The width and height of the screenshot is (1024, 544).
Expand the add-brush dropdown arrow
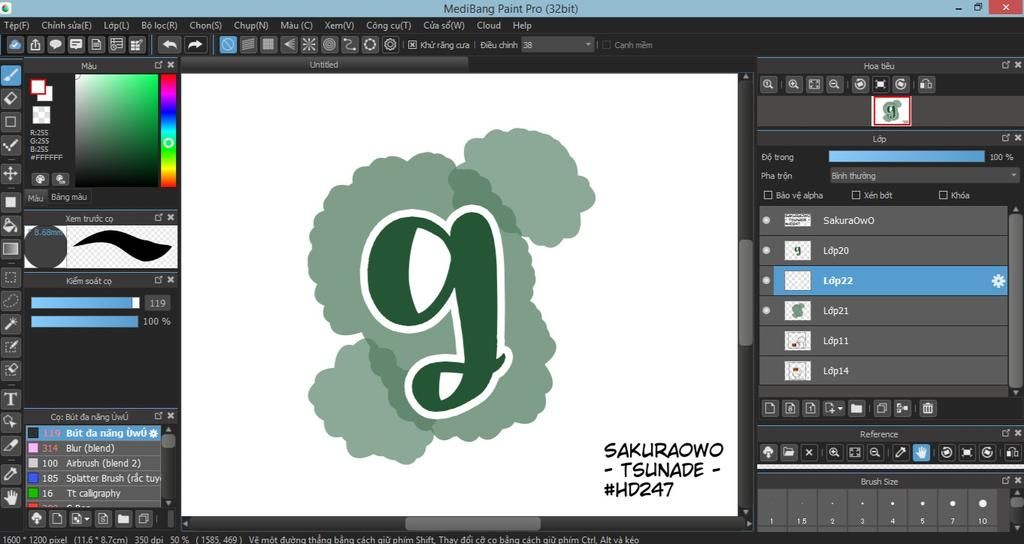[x=88, y=520]
